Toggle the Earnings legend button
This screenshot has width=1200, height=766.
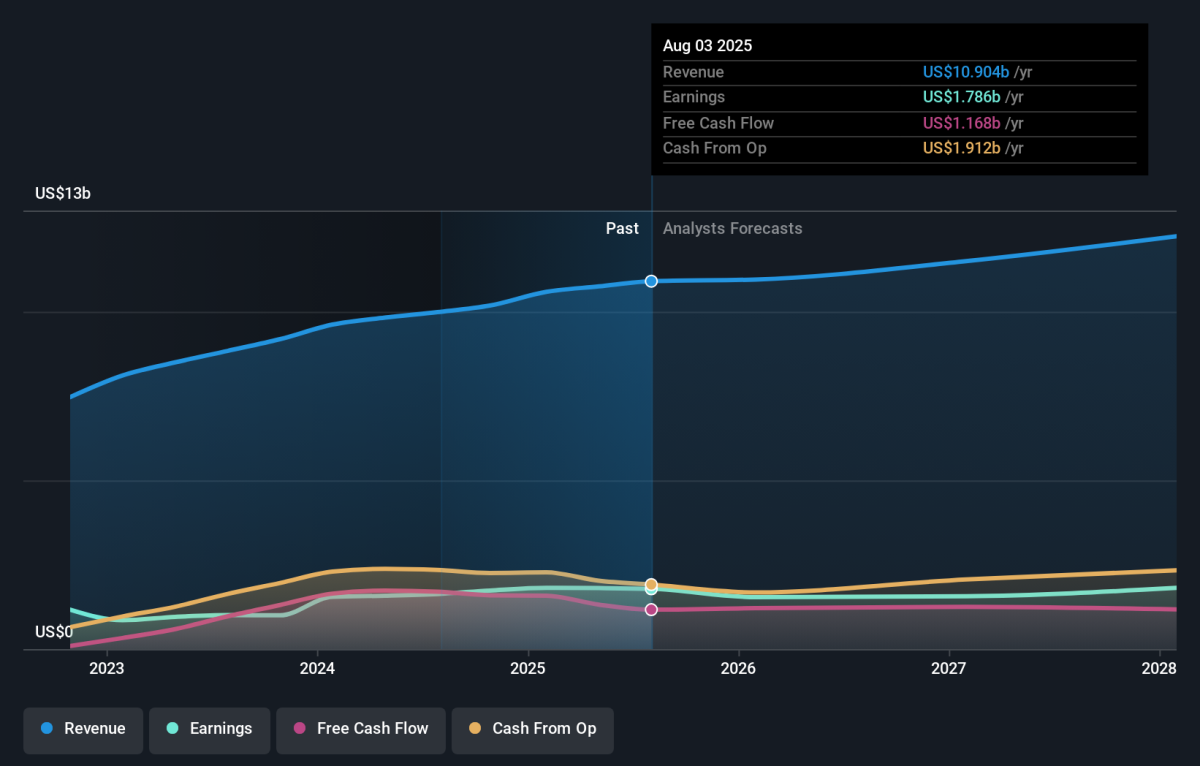point(209,729)
